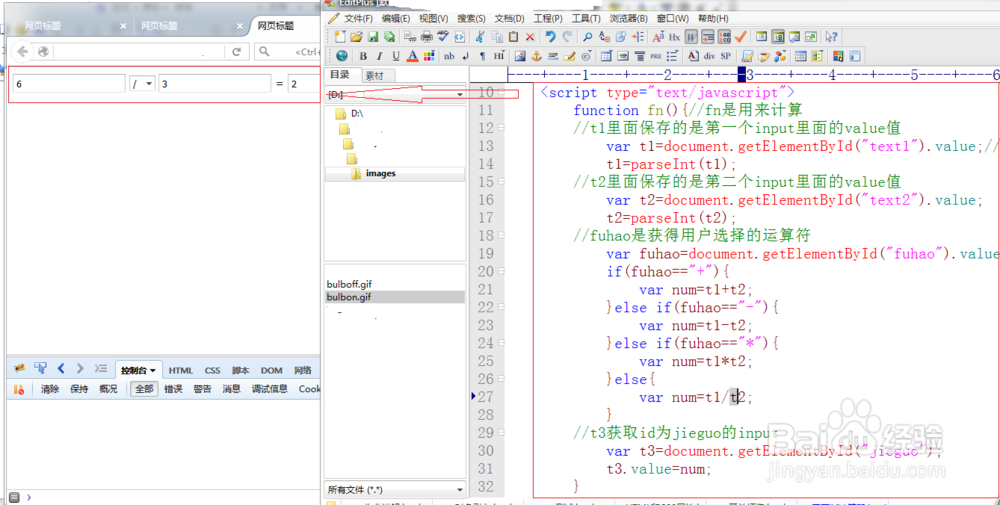
Task: Paste from clipboard in EditPlus toolbar
Action: [513, 36]
